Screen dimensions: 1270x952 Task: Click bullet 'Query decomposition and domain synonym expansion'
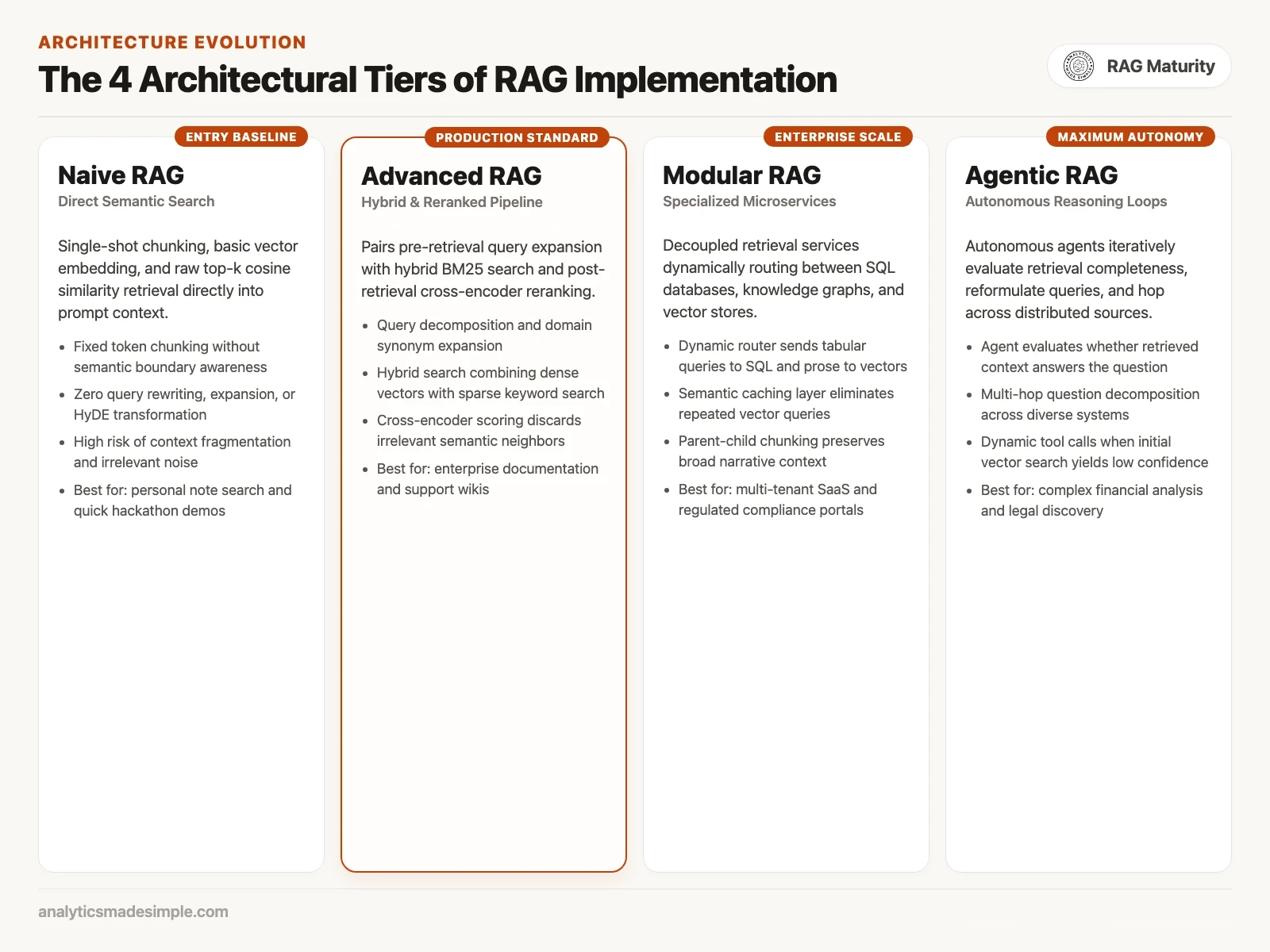pos(484,336)
